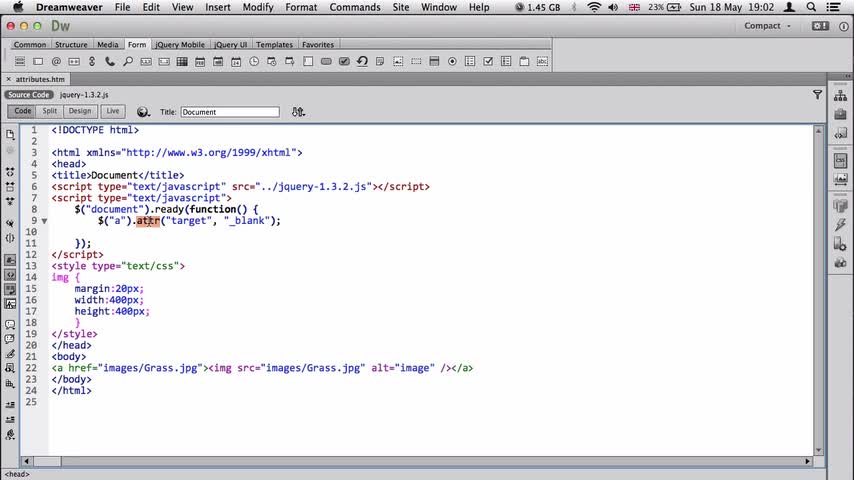The image size is (854, 480).
Task: Select the <head> tag in status bar
Action: point(17,475)
